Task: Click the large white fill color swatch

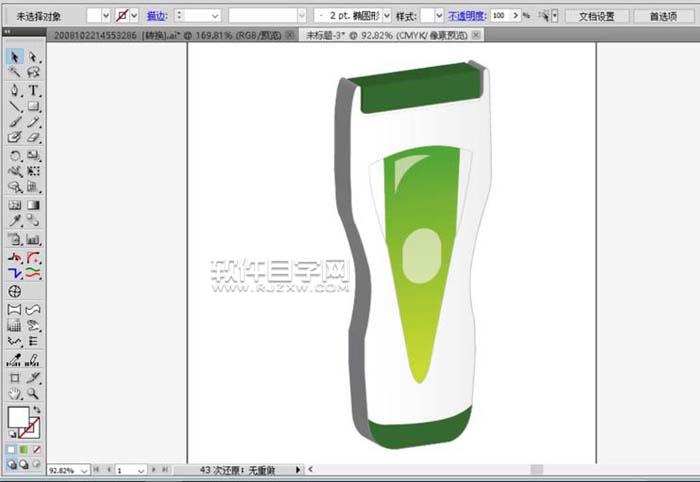Action: (x=18, y=418)
